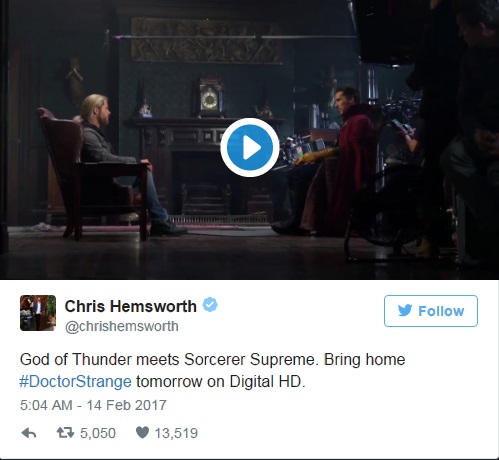Click the carved wall panel above the mantel
The height and width of the screenshot is (460, 499).
point(206,41)
